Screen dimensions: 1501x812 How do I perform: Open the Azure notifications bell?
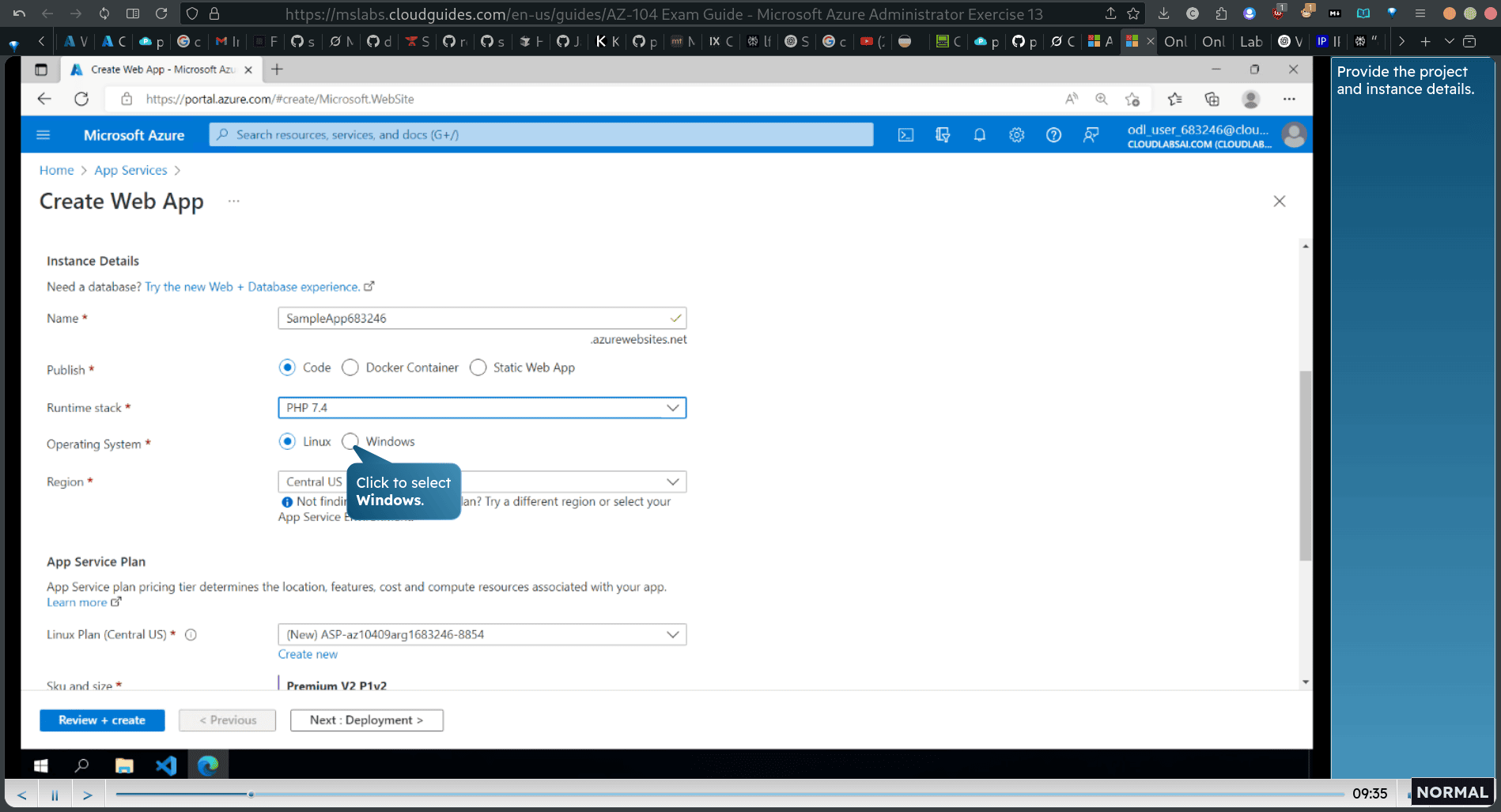(979, 135)
